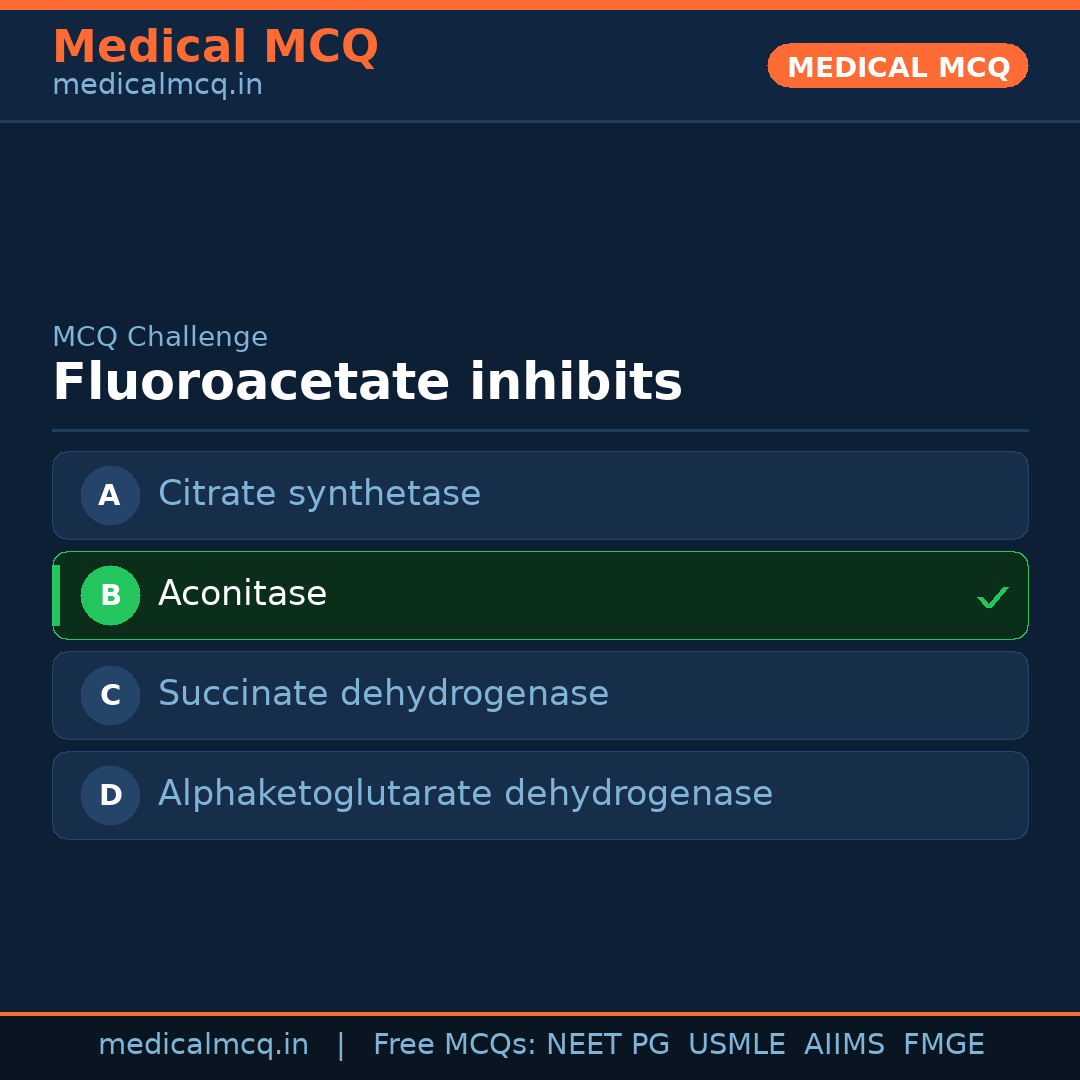Click the letter D circle badge

point(110,795)
